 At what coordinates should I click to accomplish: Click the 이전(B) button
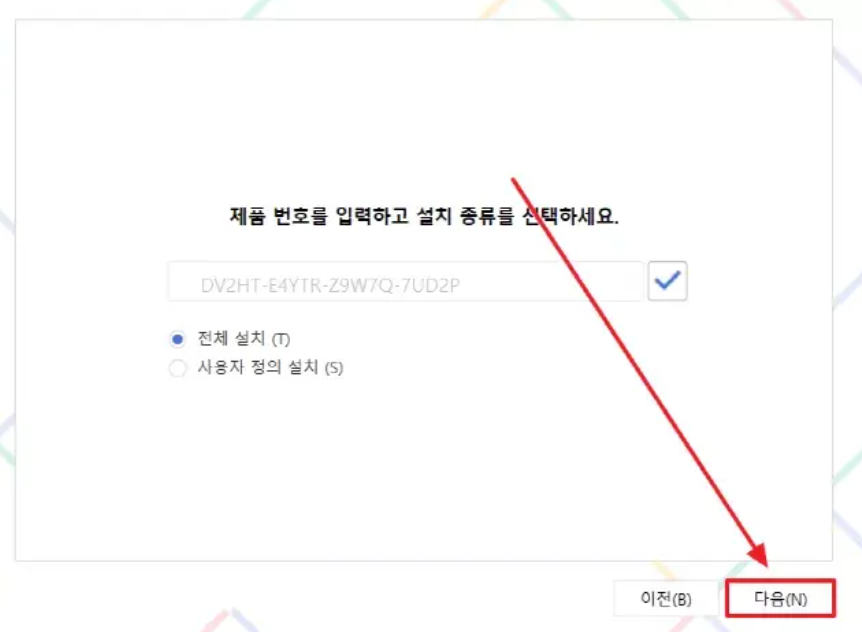(x=666, y=598)
